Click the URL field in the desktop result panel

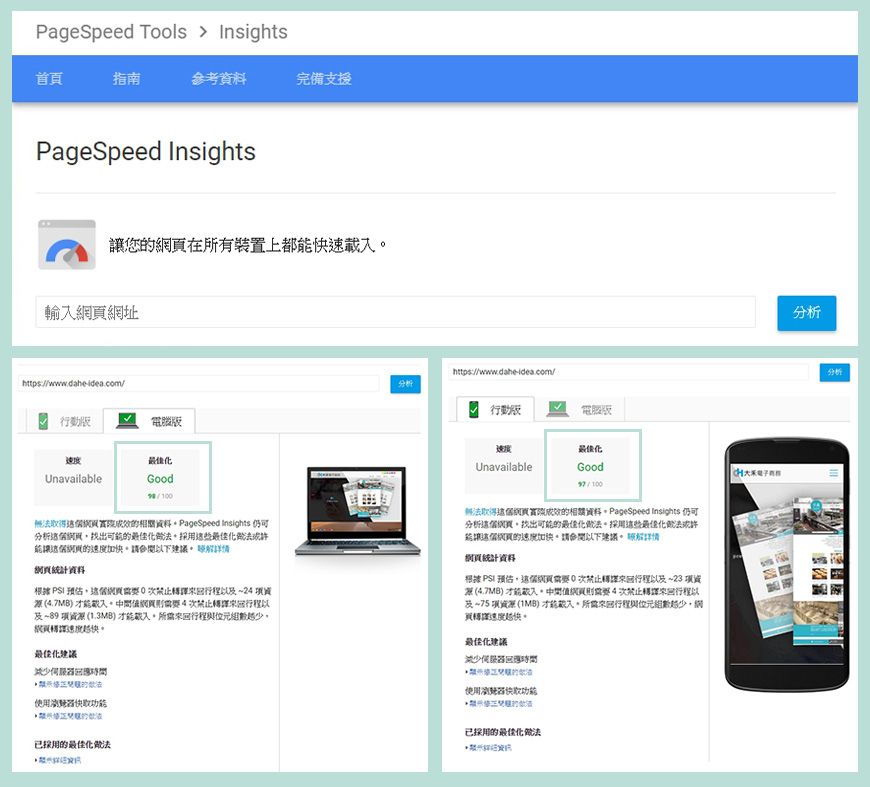199,384
